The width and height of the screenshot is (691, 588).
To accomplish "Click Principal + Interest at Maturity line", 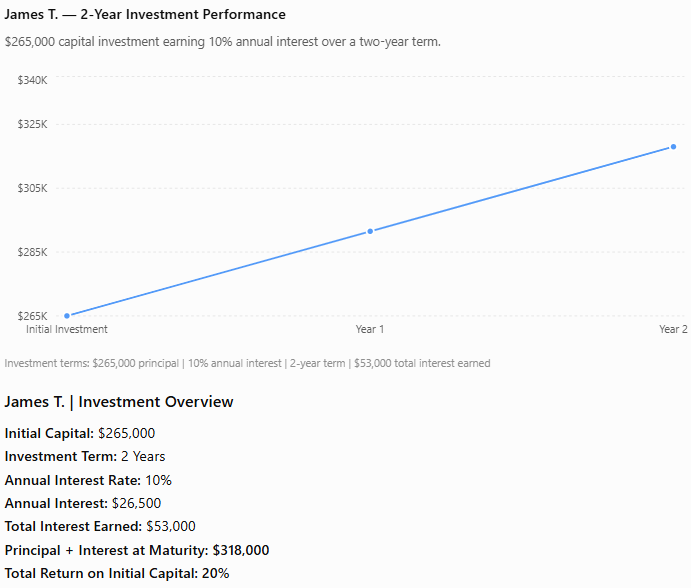I will pyautogui.click(x=137, y=550).
